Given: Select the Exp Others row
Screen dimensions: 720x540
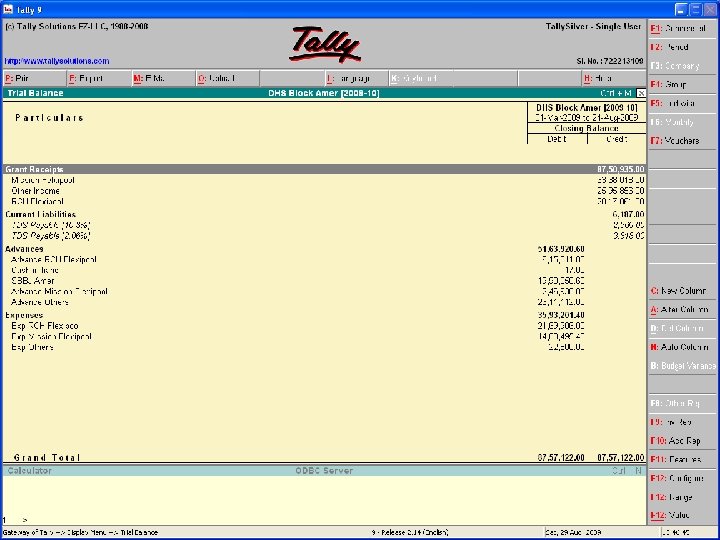Looking at the screenshot, I should [x=324, y=347].
